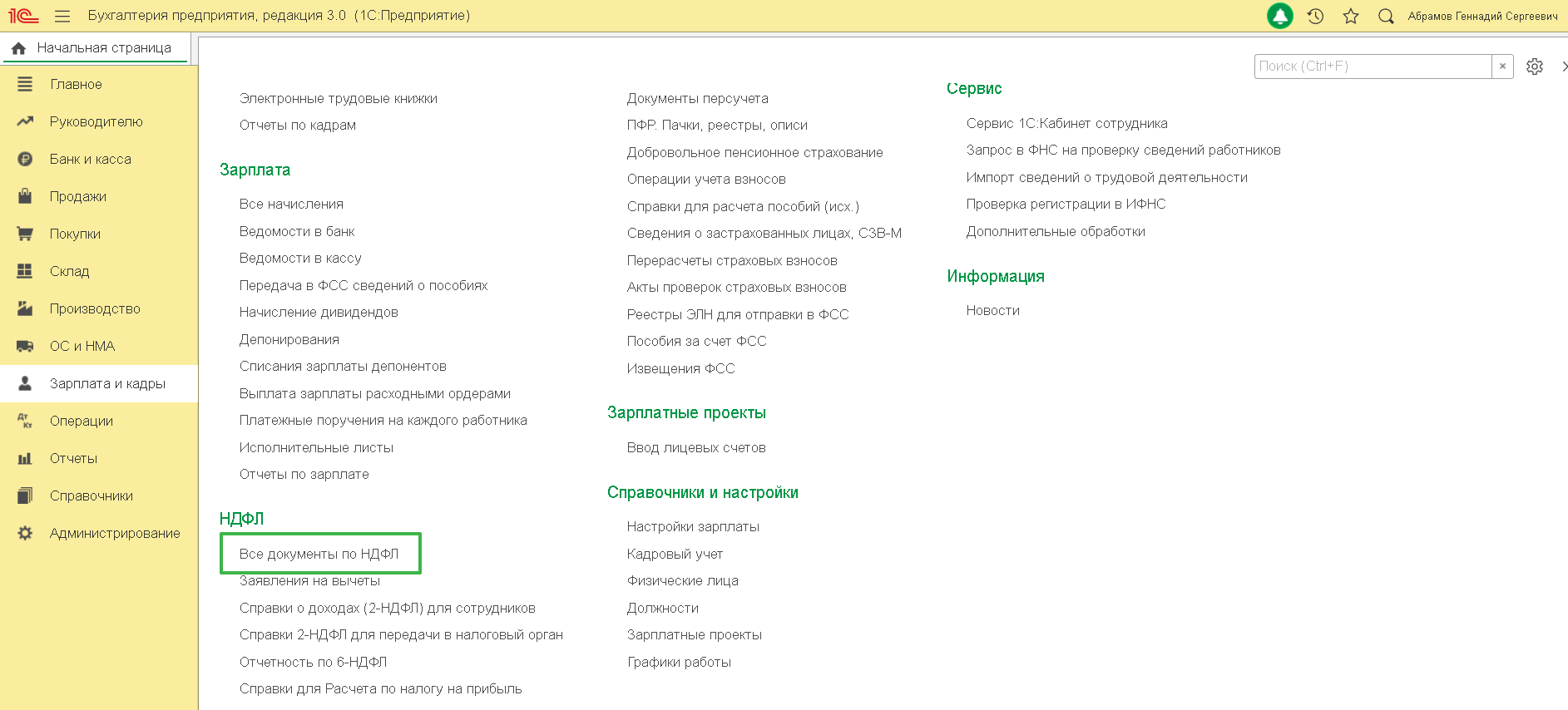This screenshot has width=1568, height=710.
Task: Open Электронные трудовые книжки
Action: click(339, 98)
